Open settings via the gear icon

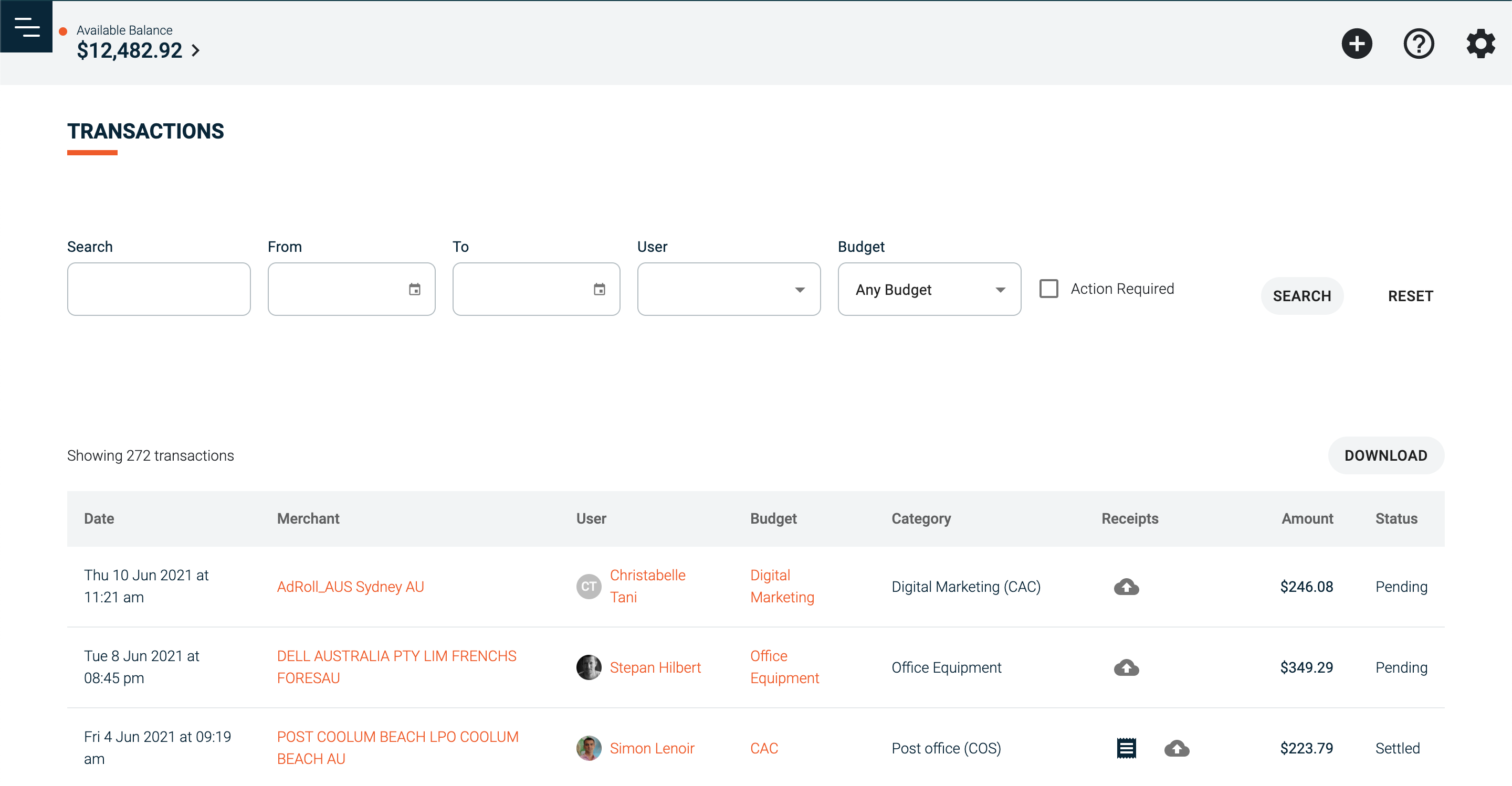[x=1480, y=43]
